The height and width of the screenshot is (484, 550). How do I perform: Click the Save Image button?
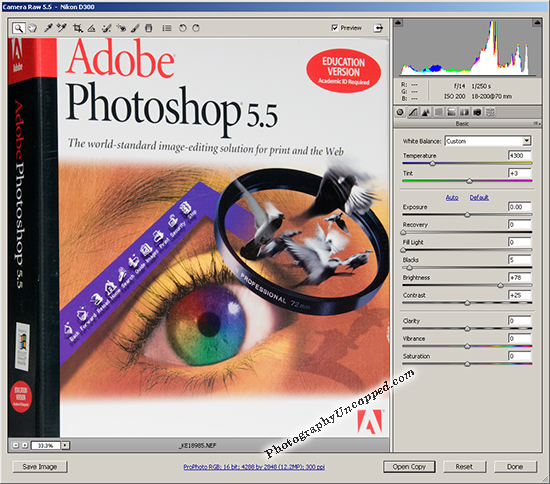(40, 467)
